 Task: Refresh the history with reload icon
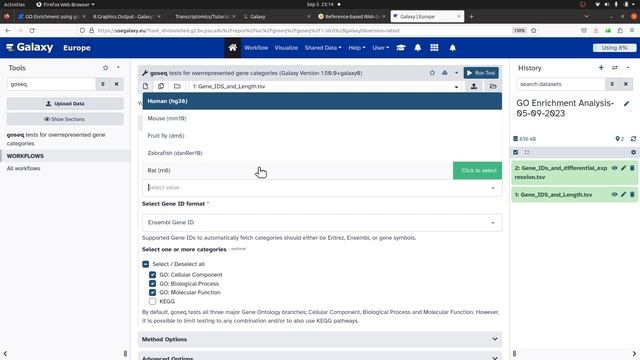(633, 139)
